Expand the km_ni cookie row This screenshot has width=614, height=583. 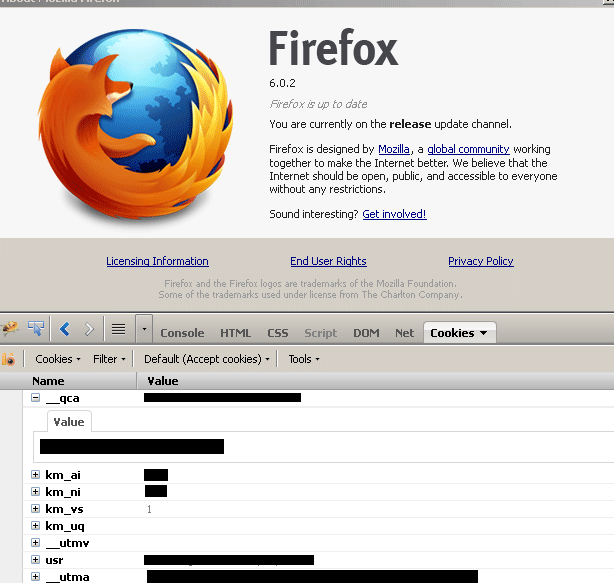[x=35, y=491]
